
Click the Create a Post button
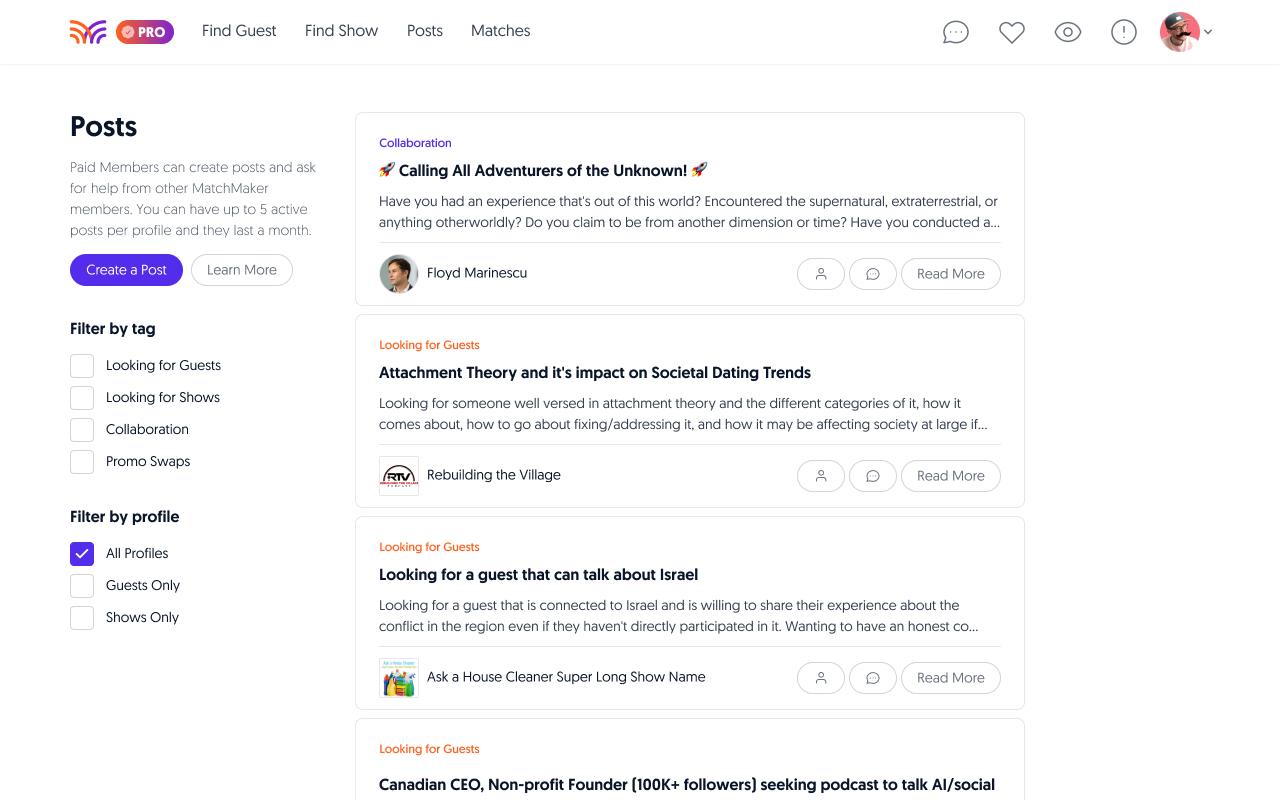tap(126, 270)
